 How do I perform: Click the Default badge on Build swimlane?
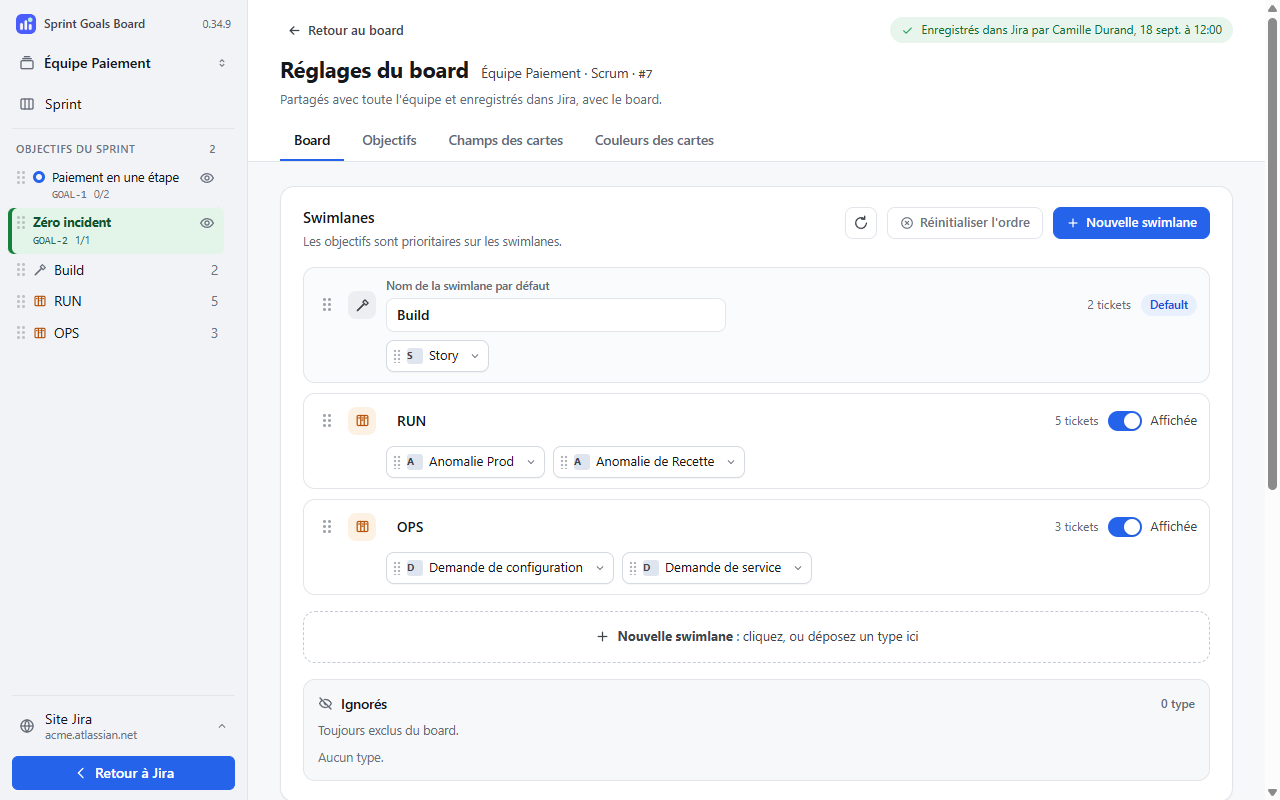[1169, 305]
